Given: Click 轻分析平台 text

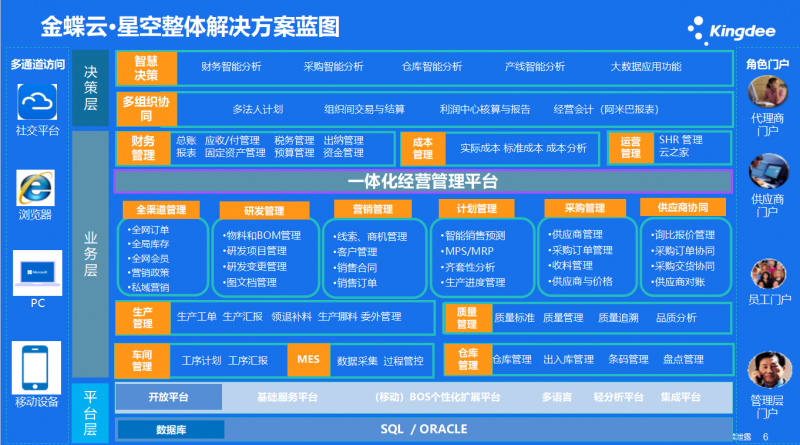Looking at the screenshot, I should click(618, 397).
